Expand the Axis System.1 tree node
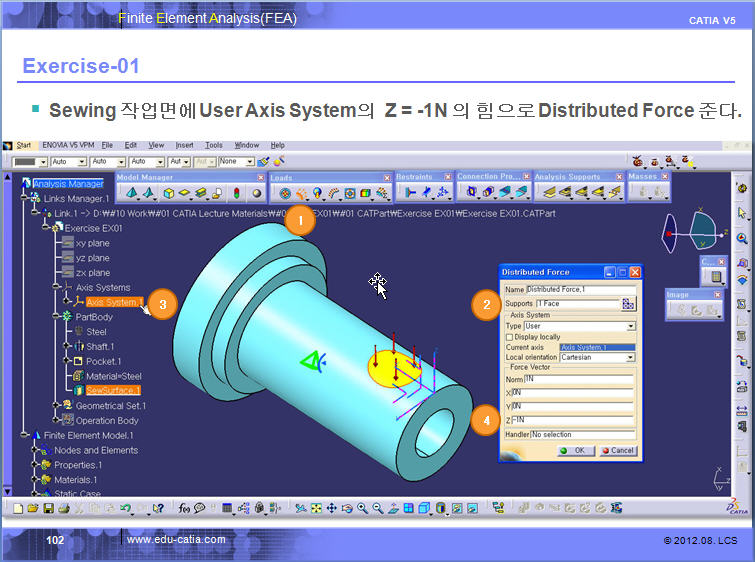Viewport: 755px width, 562px height. 66,301
